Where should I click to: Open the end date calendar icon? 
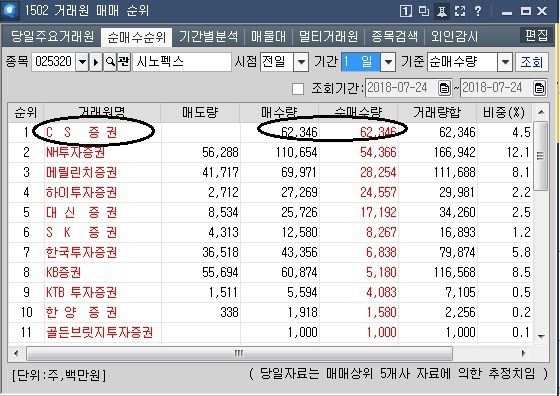(539, 88)
